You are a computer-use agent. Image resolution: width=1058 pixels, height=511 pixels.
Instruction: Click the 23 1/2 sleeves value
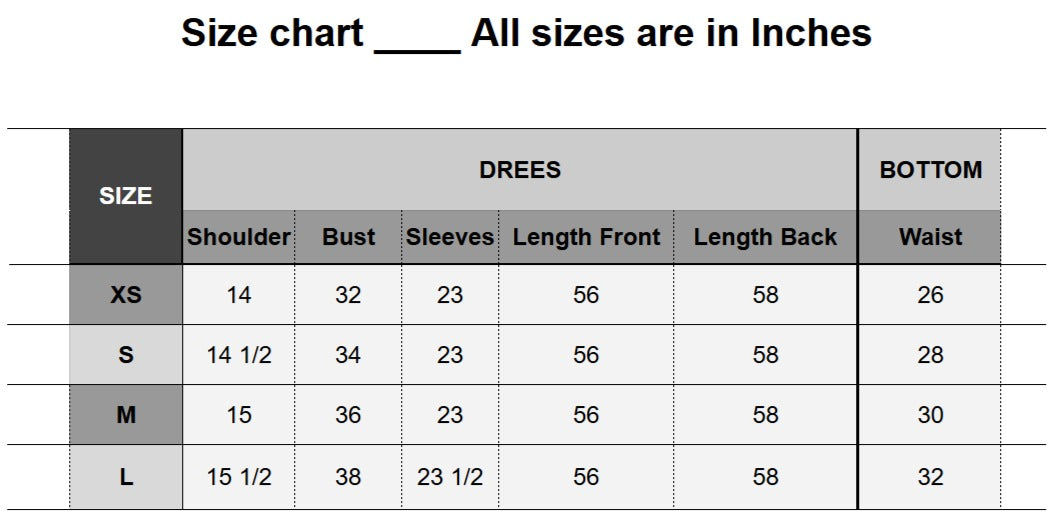[450, 477]
